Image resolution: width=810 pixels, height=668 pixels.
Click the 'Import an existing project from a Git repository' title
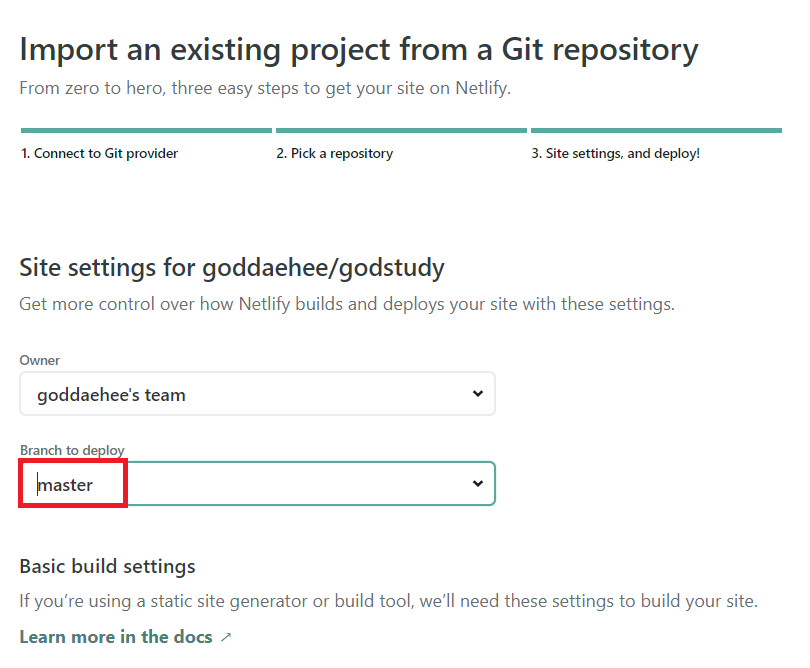pyautogui.click(x=359, y=50)
